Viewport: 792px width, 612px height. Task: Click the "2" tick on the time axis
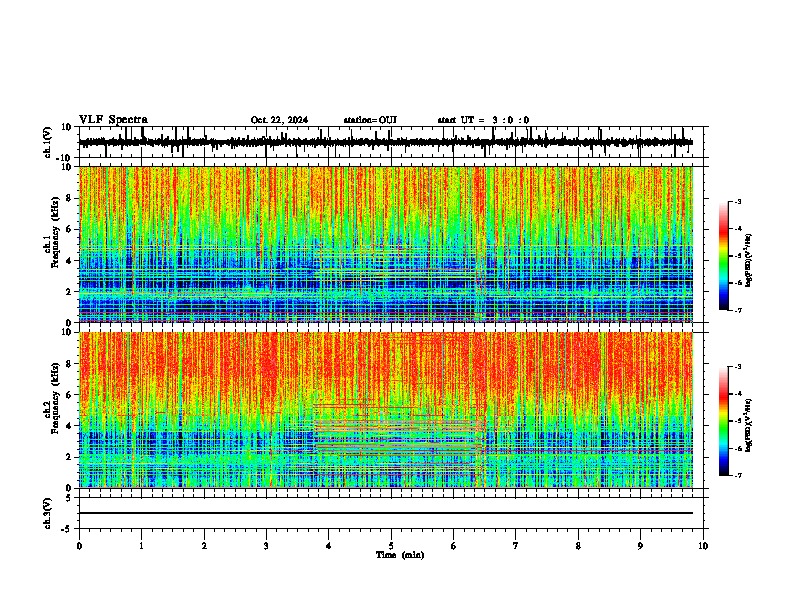[204, 546]
